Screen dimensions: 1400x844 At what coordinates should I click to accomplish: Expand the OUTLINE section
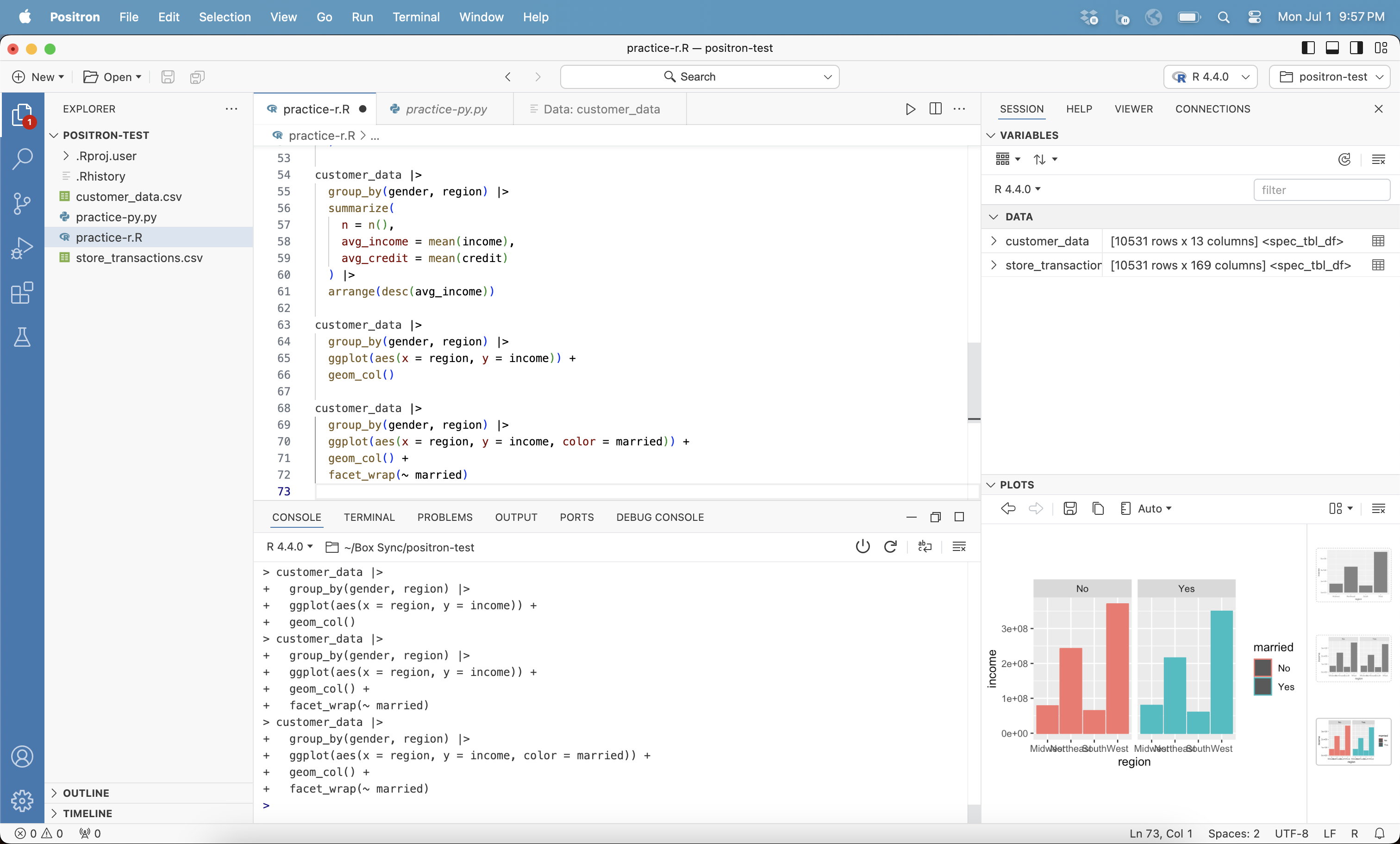tap(86, 793)
